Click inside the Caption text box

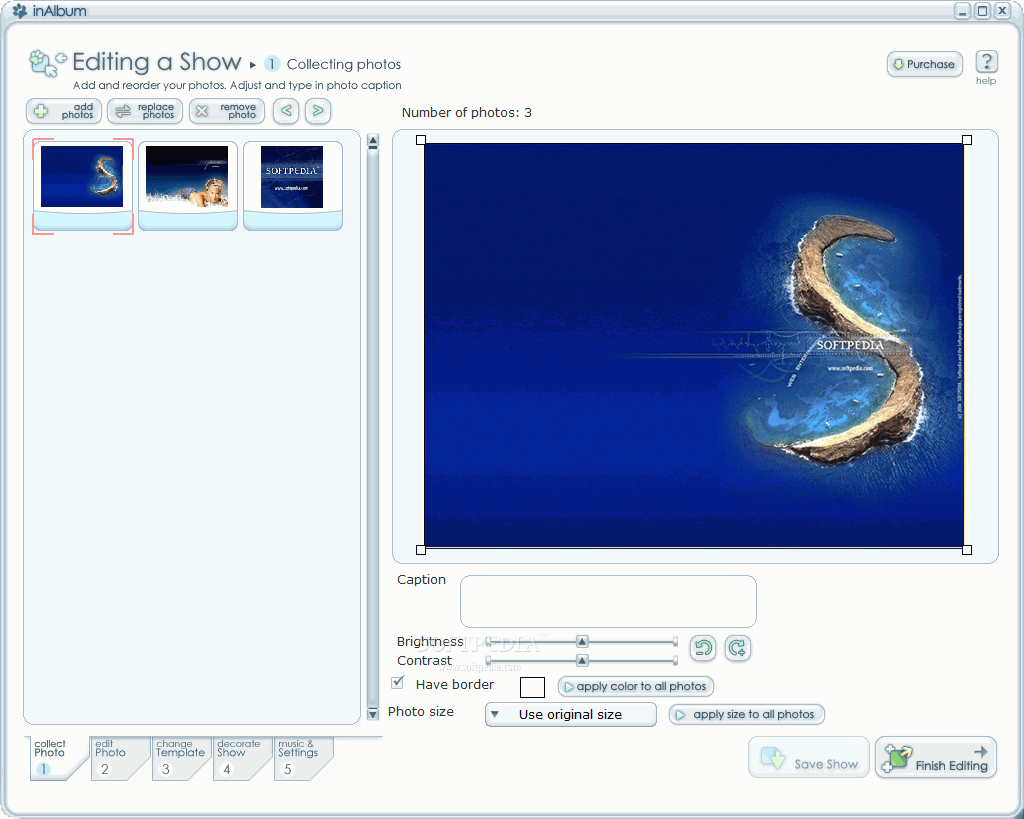pyautogui.click(x=608, y=601)
